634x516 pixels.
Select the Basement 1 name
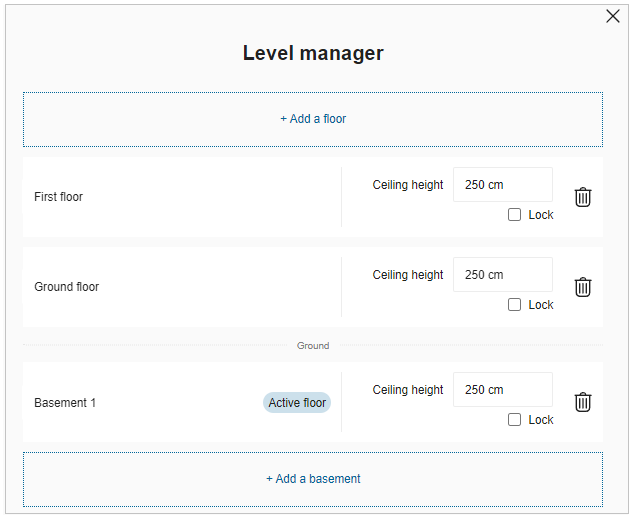65,403
